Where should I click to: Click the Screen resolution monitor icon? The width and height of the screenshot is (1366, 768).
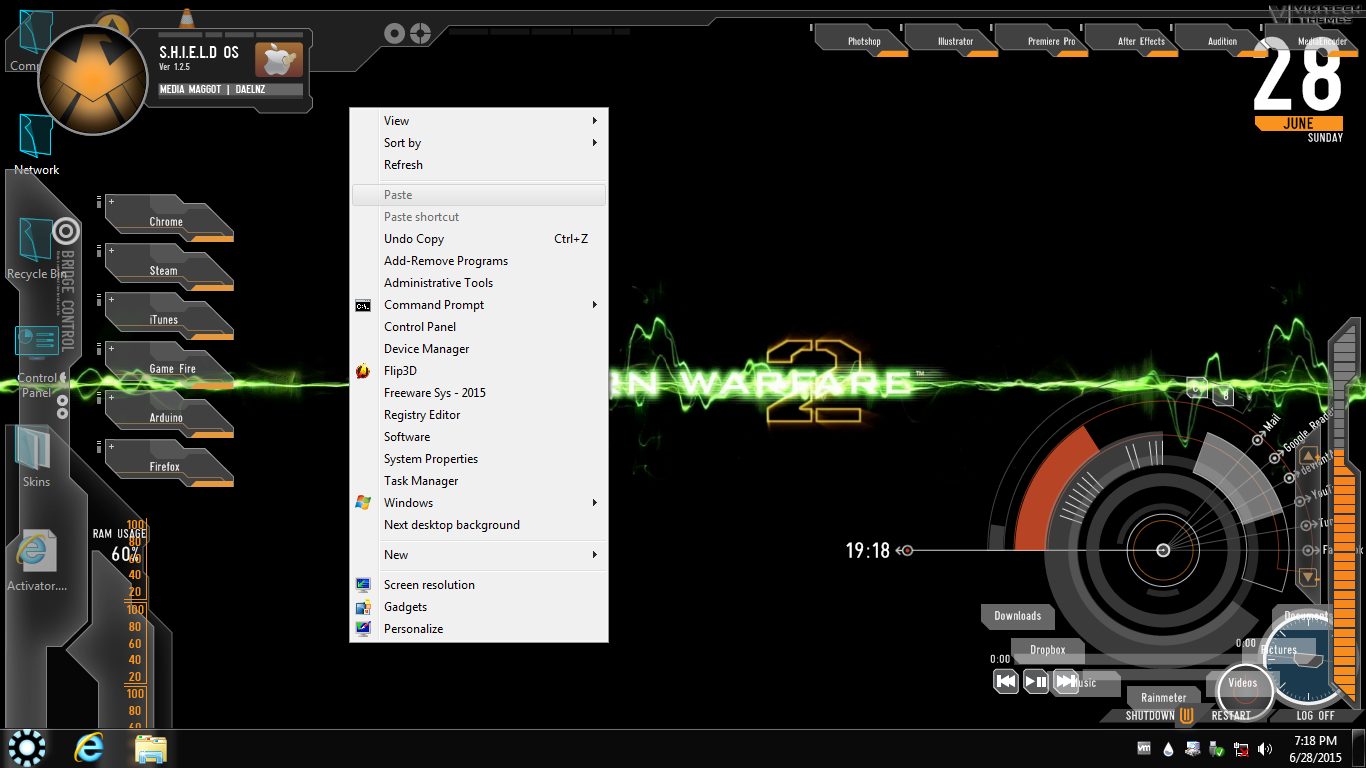pos(363,585)
